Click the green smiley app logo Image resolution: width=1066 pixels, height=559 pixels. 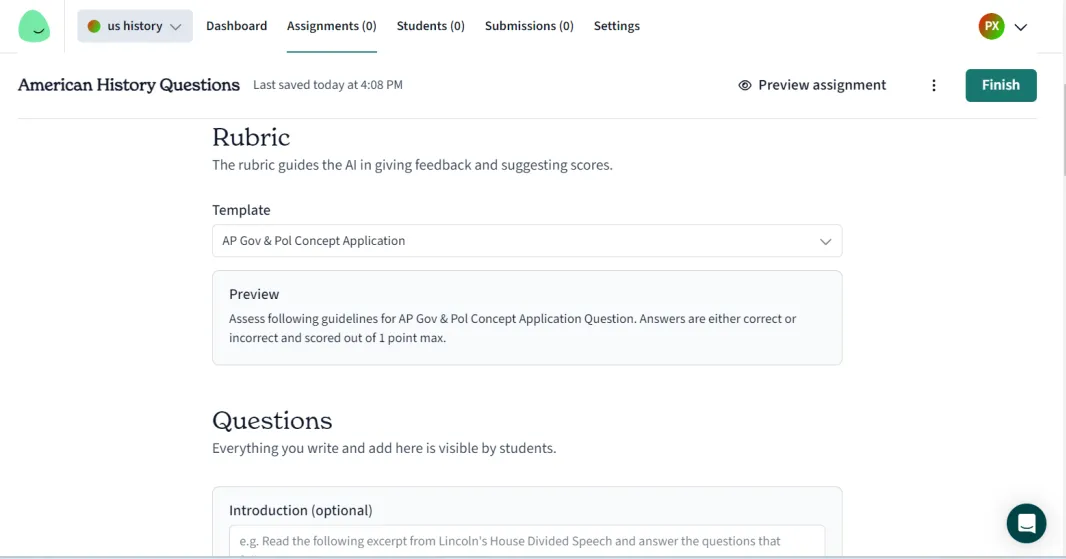(34, 27)
